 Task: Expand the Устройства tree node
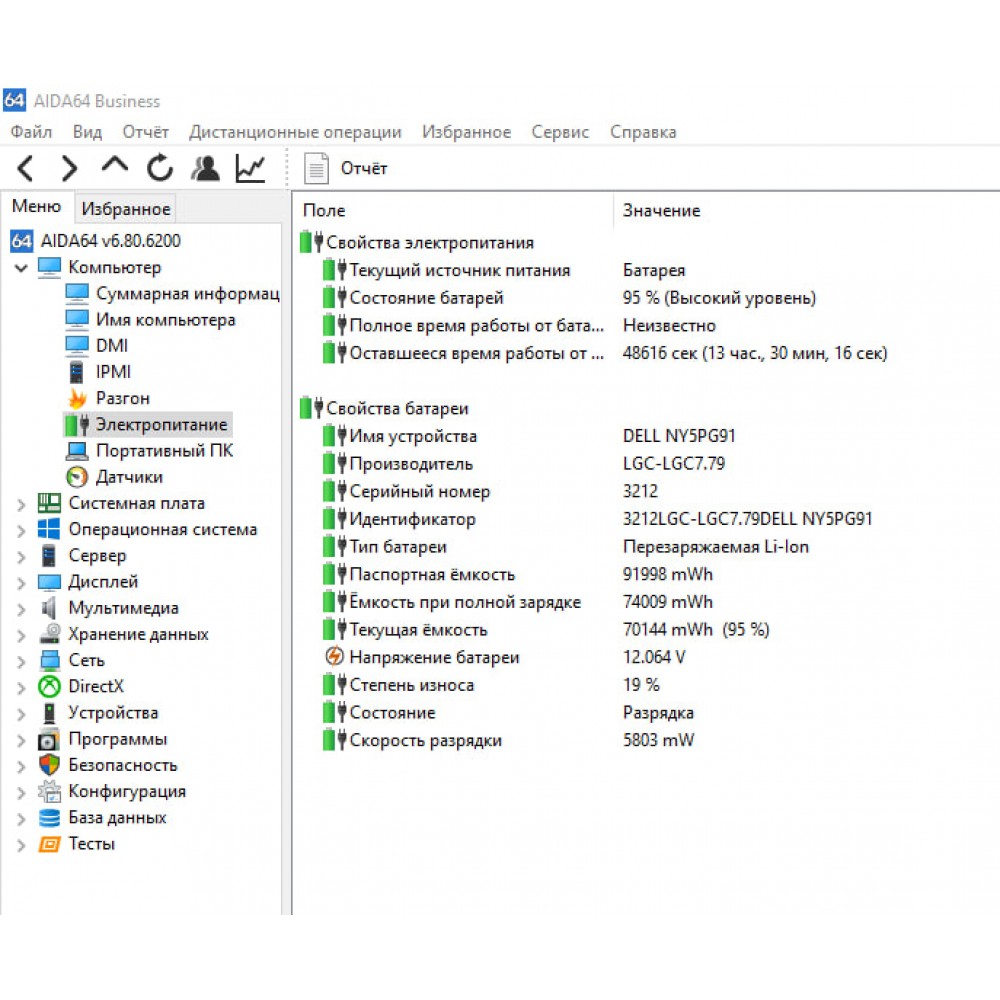point(21,714)
